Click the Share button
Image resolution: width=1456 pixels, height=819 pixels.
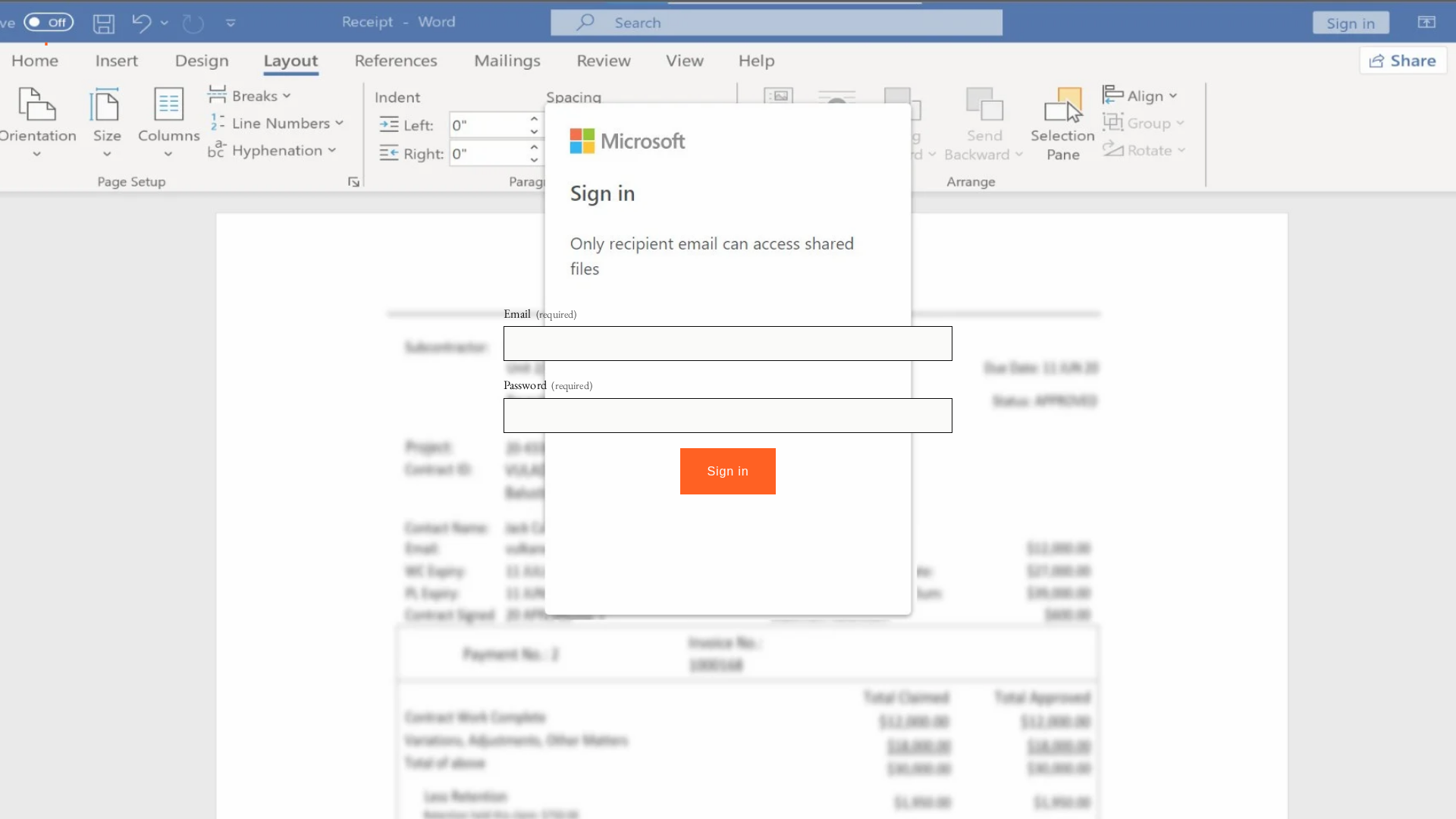[x=1403, y=61]
